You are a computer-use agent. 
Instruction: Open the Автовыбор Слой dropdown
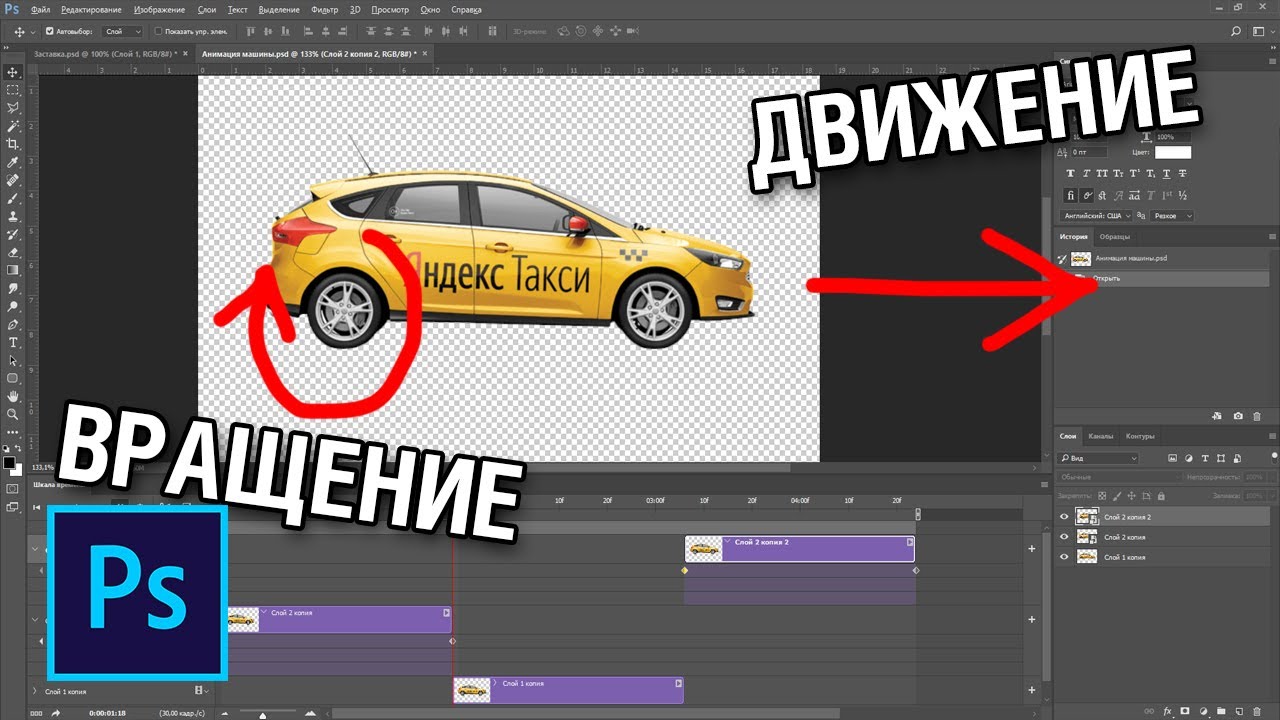[123, 31]
